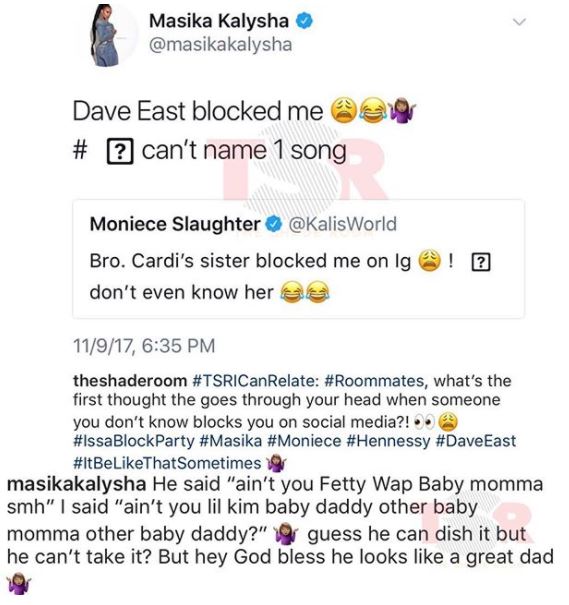Click the Masika Kalysha display name
569x605 pixels.
pyautogui.click(x=219, y=21)
